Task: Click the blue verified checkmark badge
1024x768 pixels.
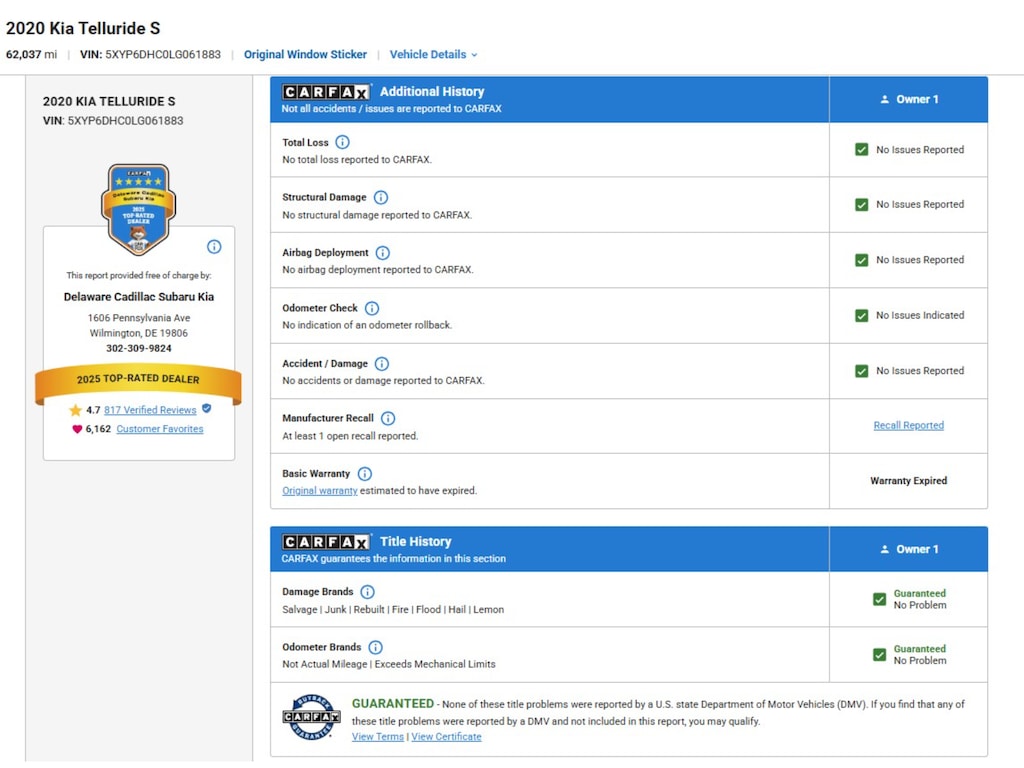Action: point(206,409)
